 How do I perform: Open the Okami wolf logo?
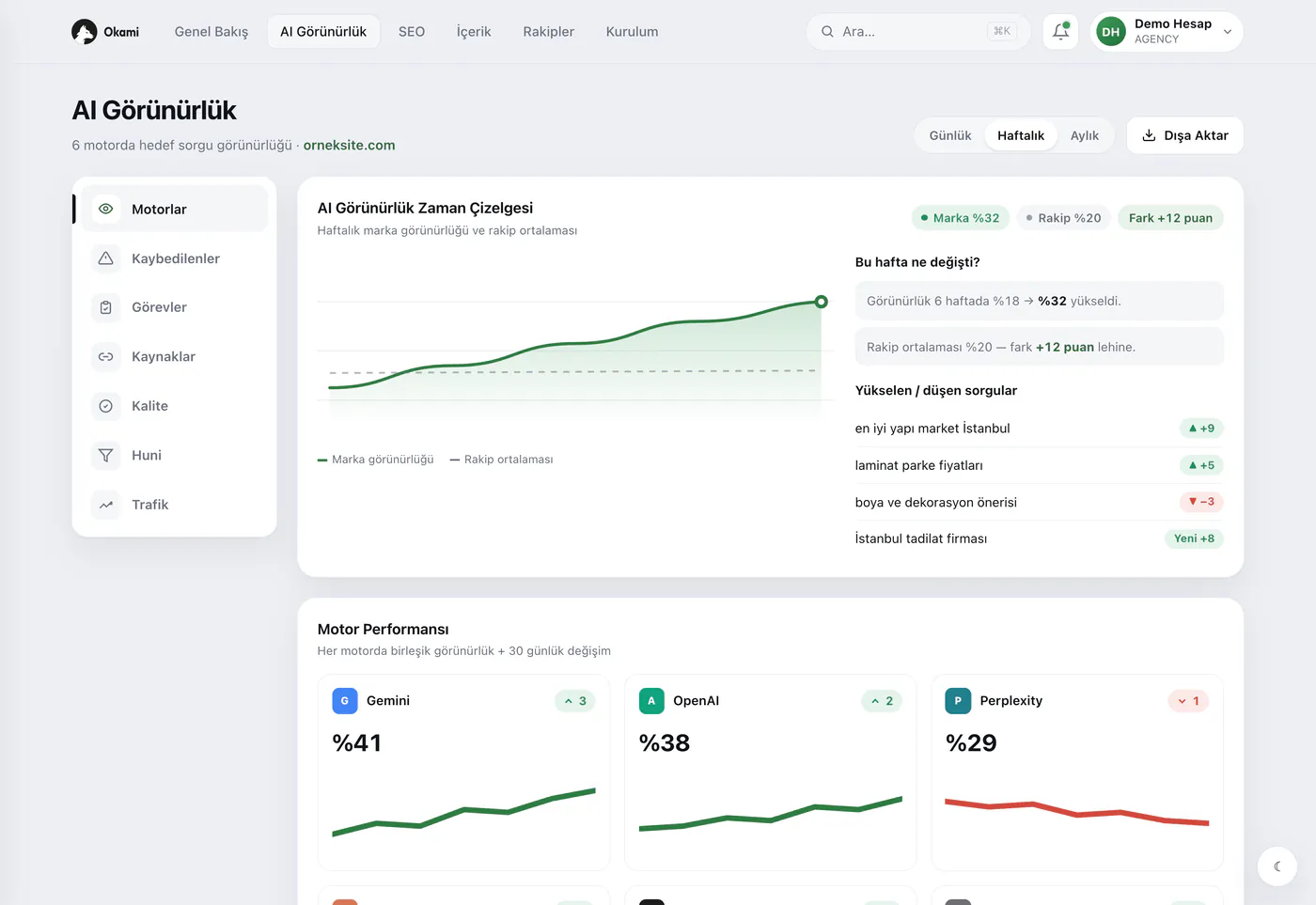(x=85, y=32)
